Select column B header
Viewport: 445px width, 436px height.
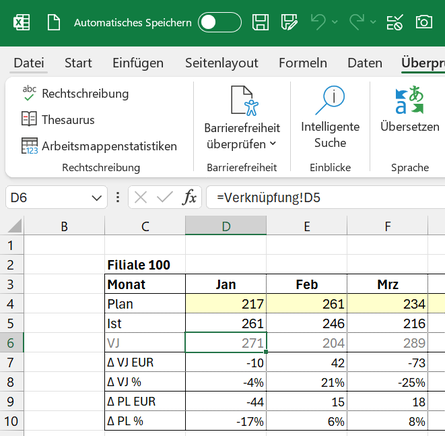(x=64, y=226)
